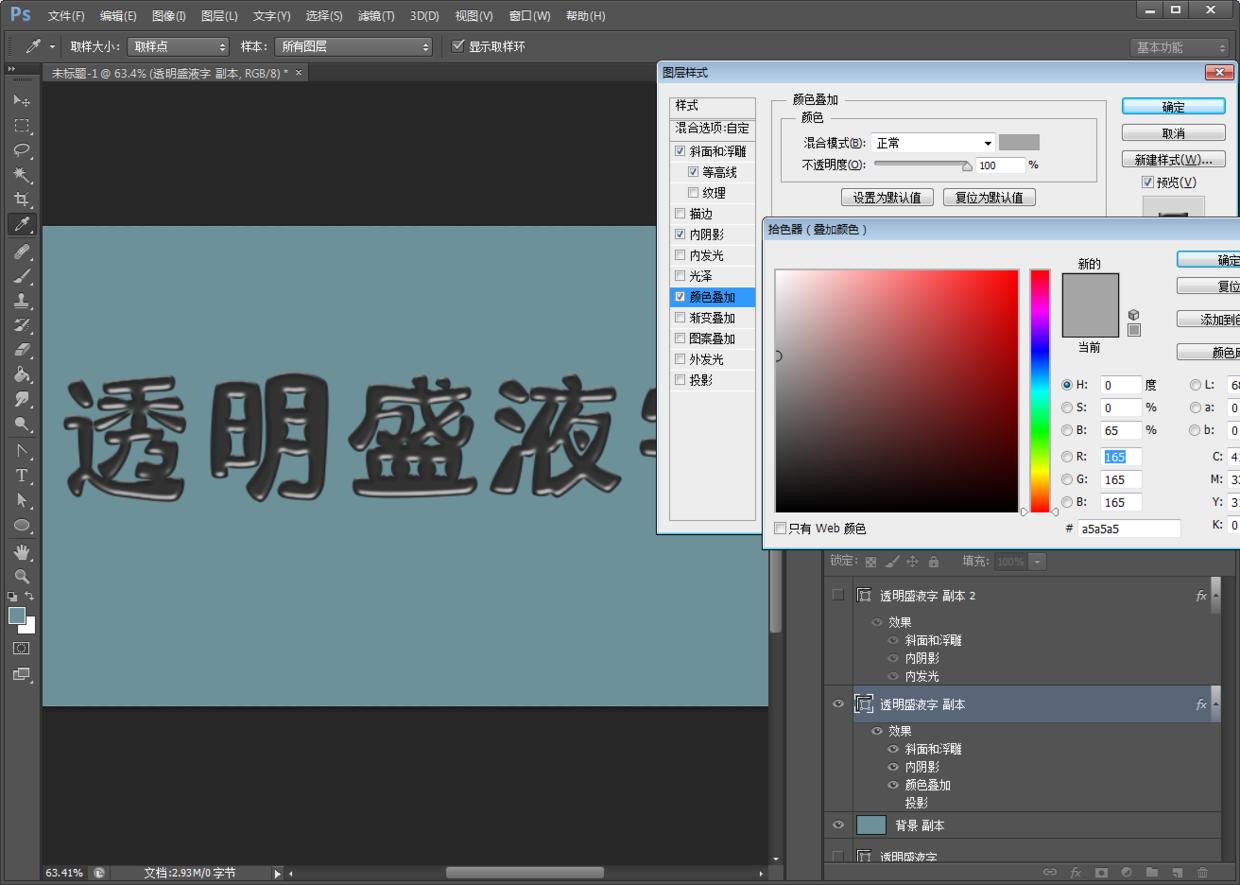The image size is (1240, 885).
Task: Click the 新建样式 button
Action: click(1172, 158)
